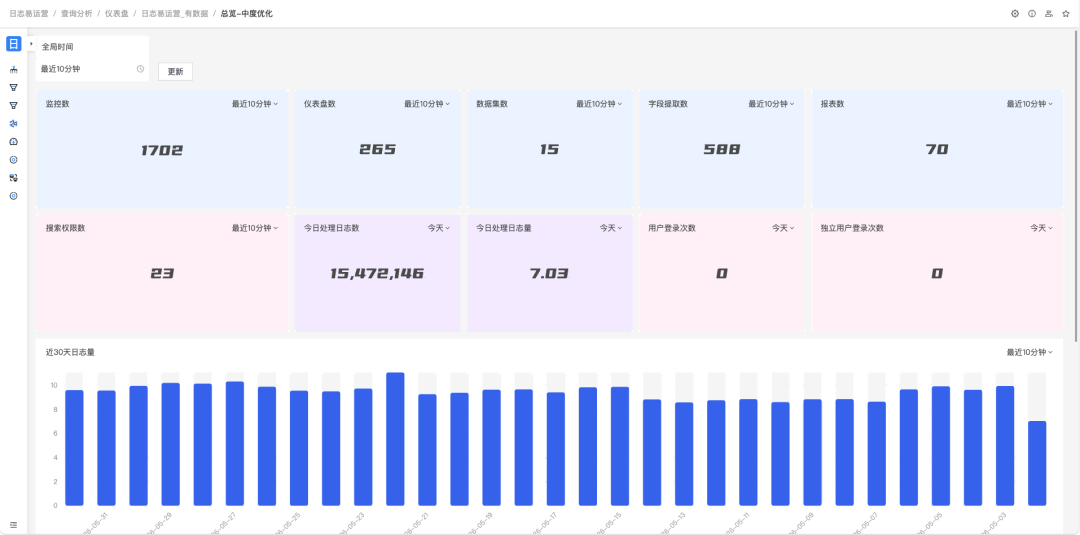The height and width of the screenshot is (535, 1080).
Task: Open the info circle icon in top bar
Action: coord(1032,14)
